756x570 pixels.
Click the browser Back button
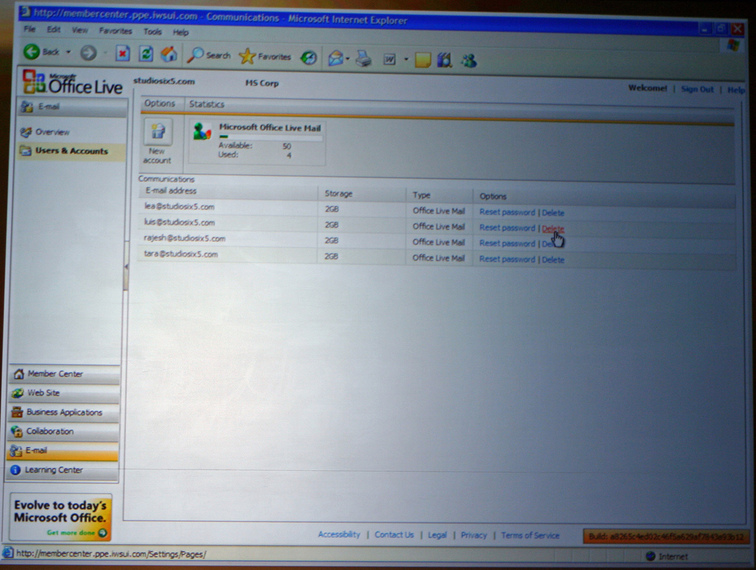[42, 53]
